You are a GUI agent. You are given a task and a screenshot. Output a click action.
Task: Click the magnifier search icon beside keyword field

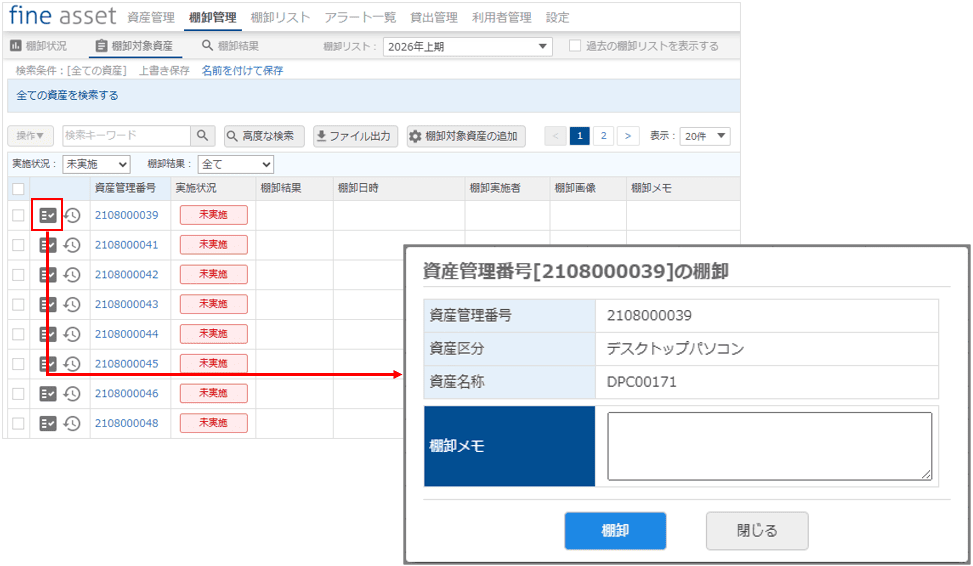tap(202, 135)
